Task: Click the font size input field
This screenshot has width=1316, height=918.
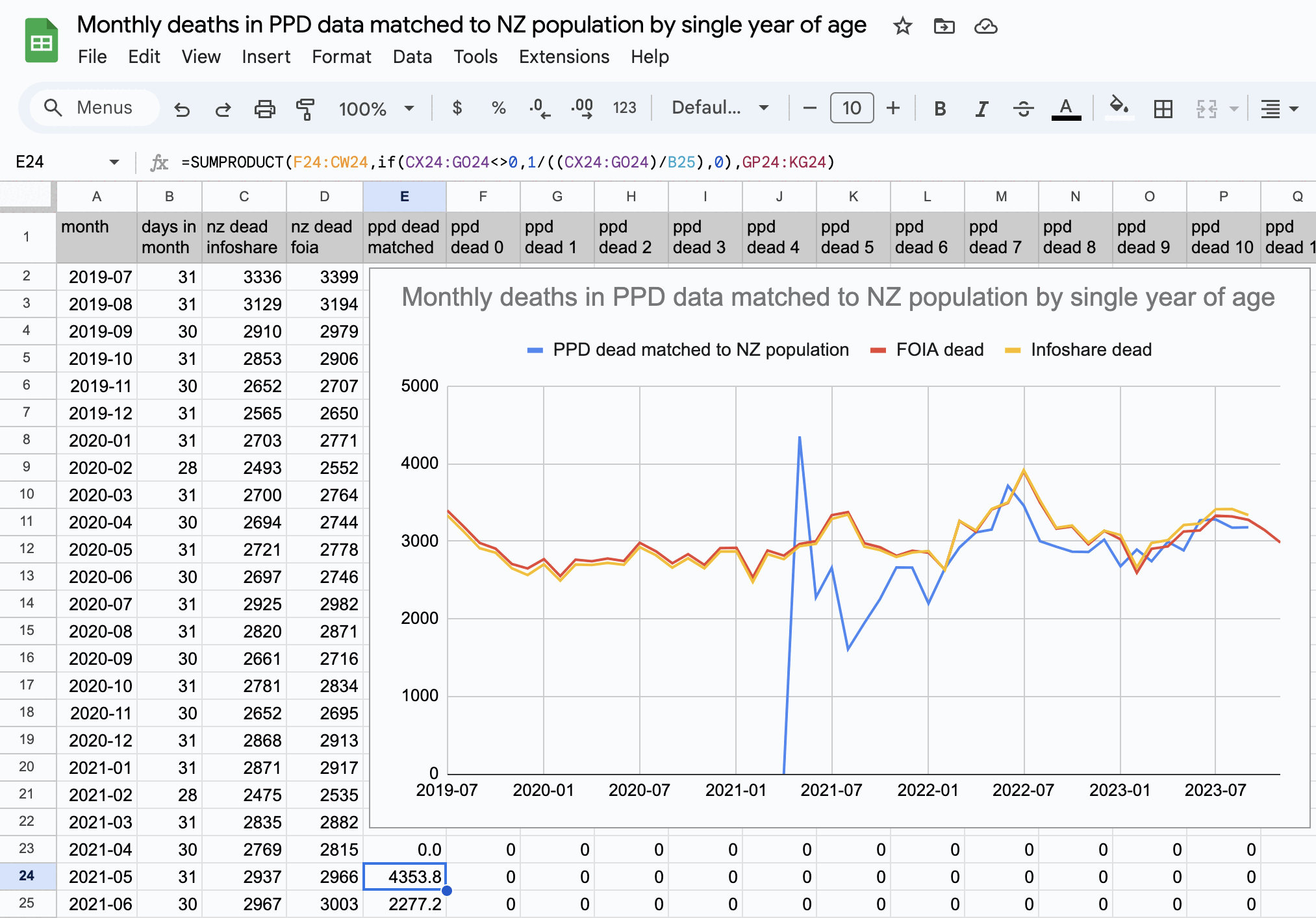Action: 852,108
